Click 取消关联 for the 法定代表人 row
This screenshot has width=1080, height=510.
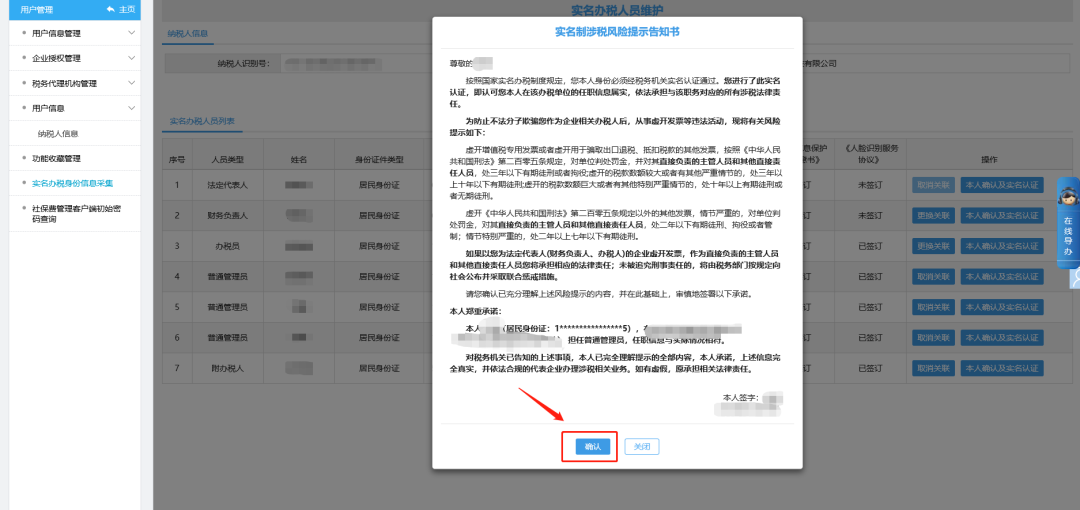click(932, 185)
